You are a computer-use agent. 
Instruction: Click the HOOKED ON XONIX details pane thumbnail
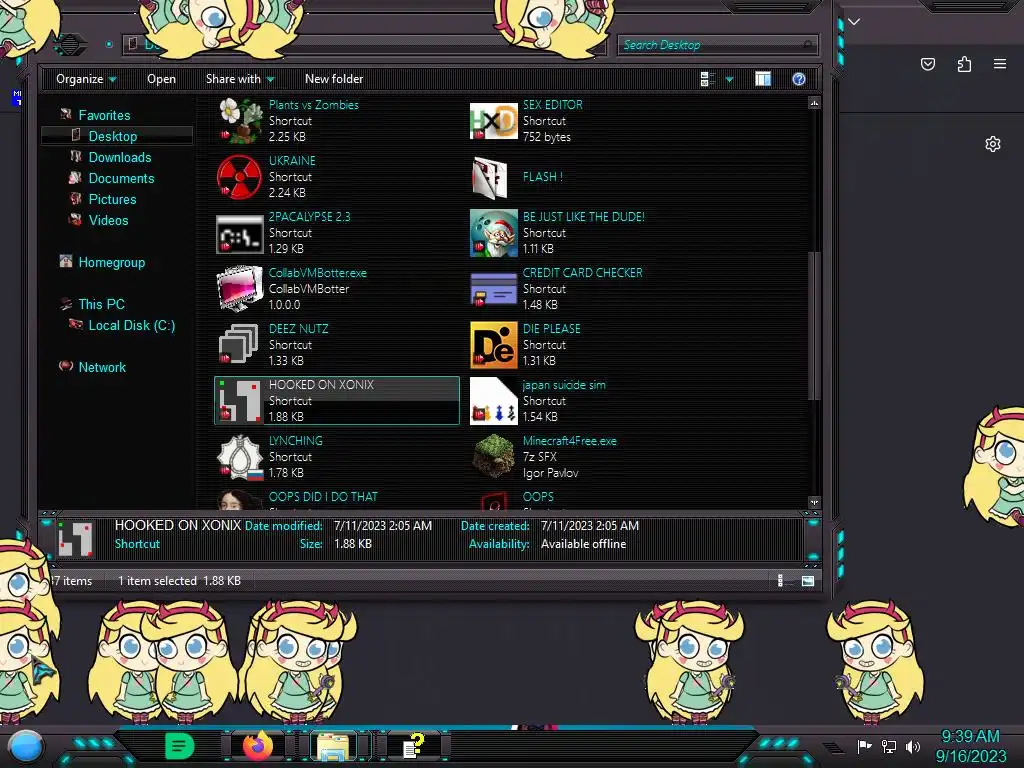coord(75,538)
